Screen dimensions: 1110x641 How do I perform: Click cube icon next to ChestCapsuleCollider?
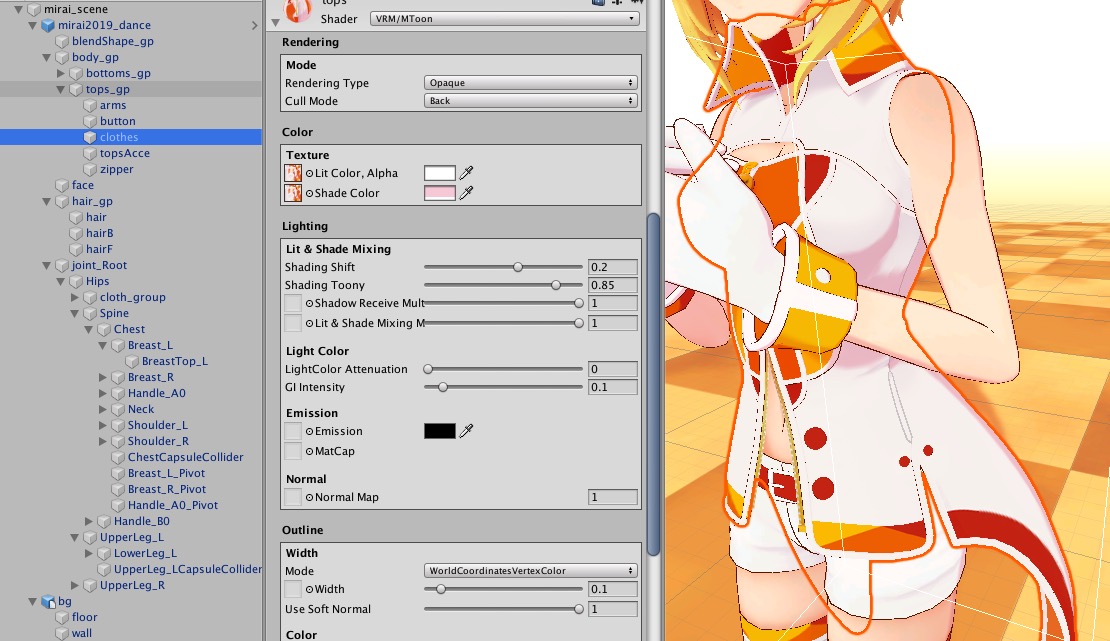click(118, 458)
